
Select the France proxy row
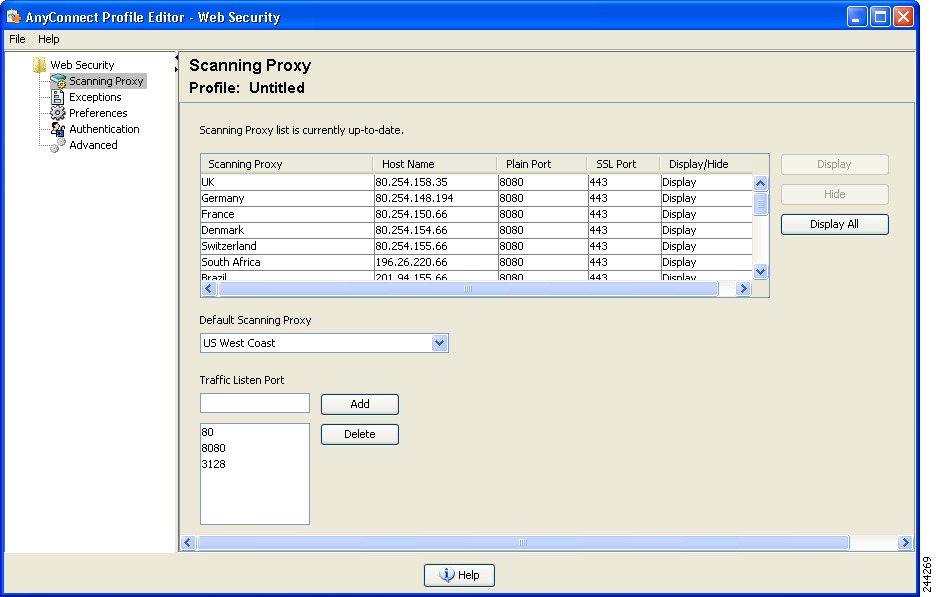click(x=476, y=215)
